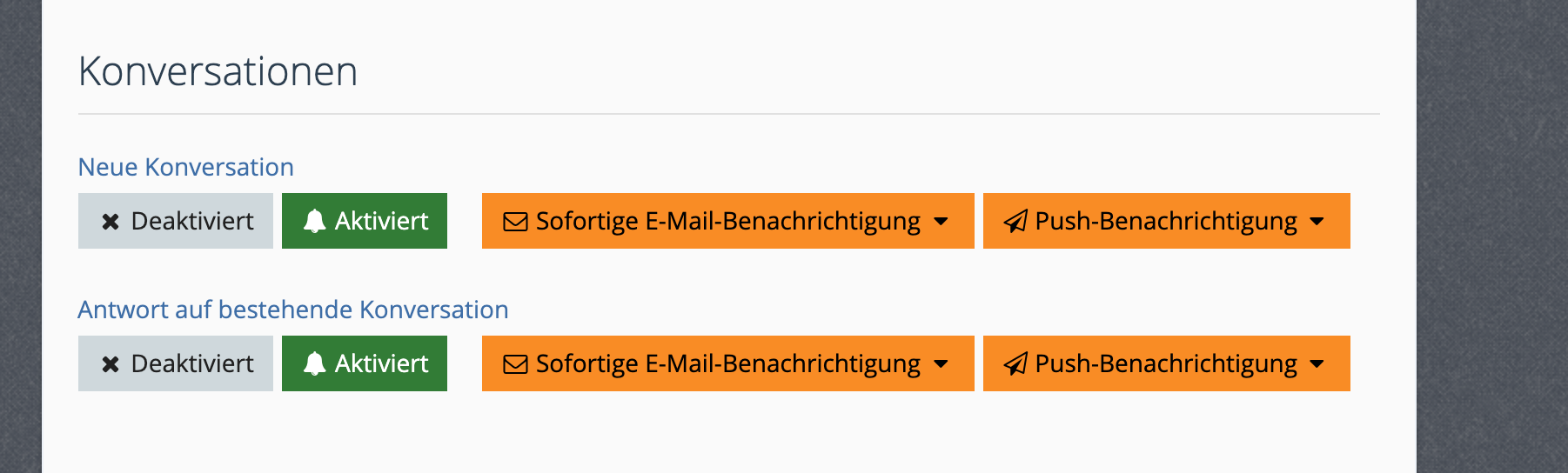Click the X icon beside Deaktiviert under Neue Konversation
Viewport: 1568px width, 473px height.
tap(111, 222)
